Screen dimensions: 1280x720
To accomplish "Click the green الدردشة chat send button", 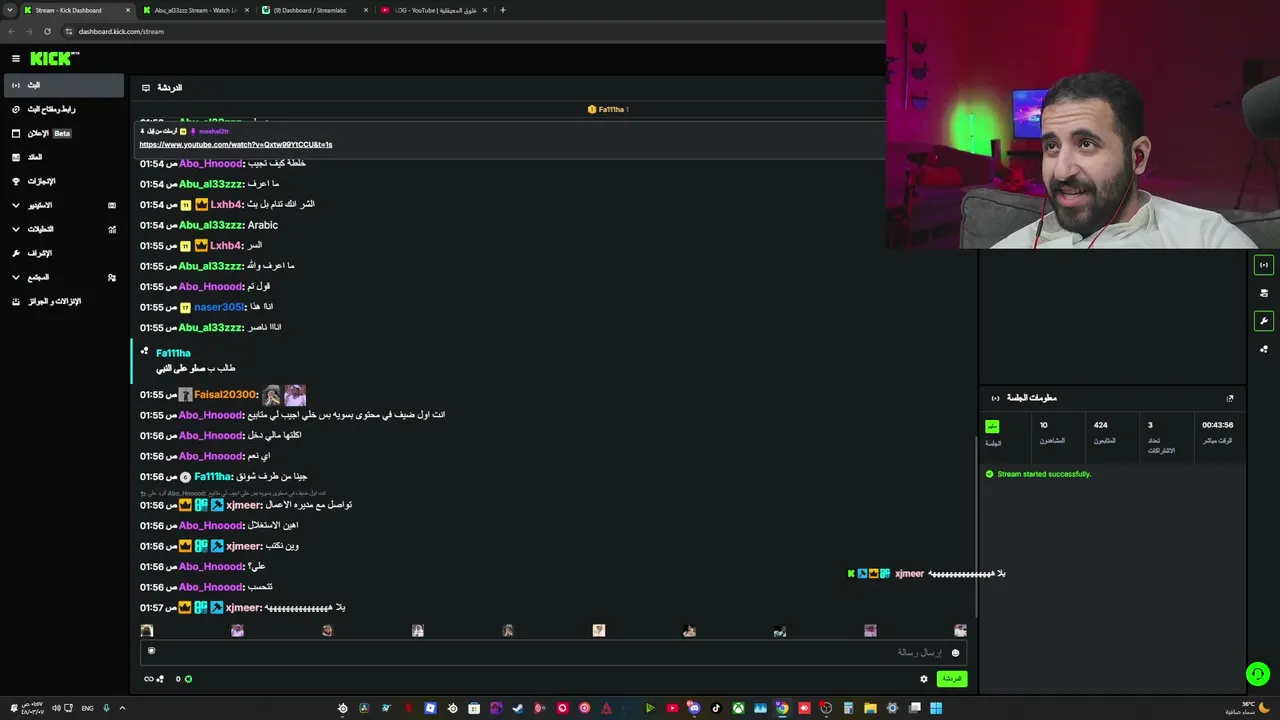I will [x=952, y=679].
